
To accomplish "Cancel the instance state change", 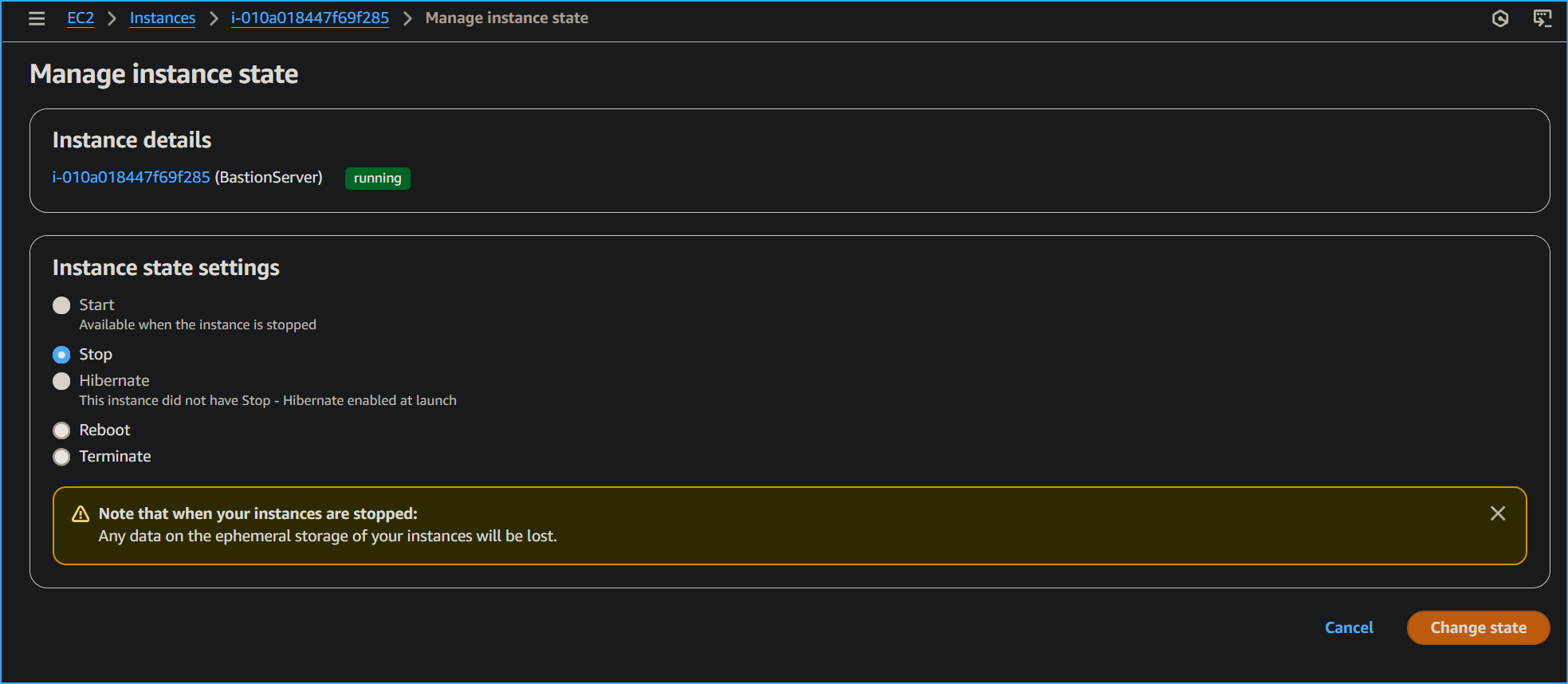I will [x=1348, y=627].
